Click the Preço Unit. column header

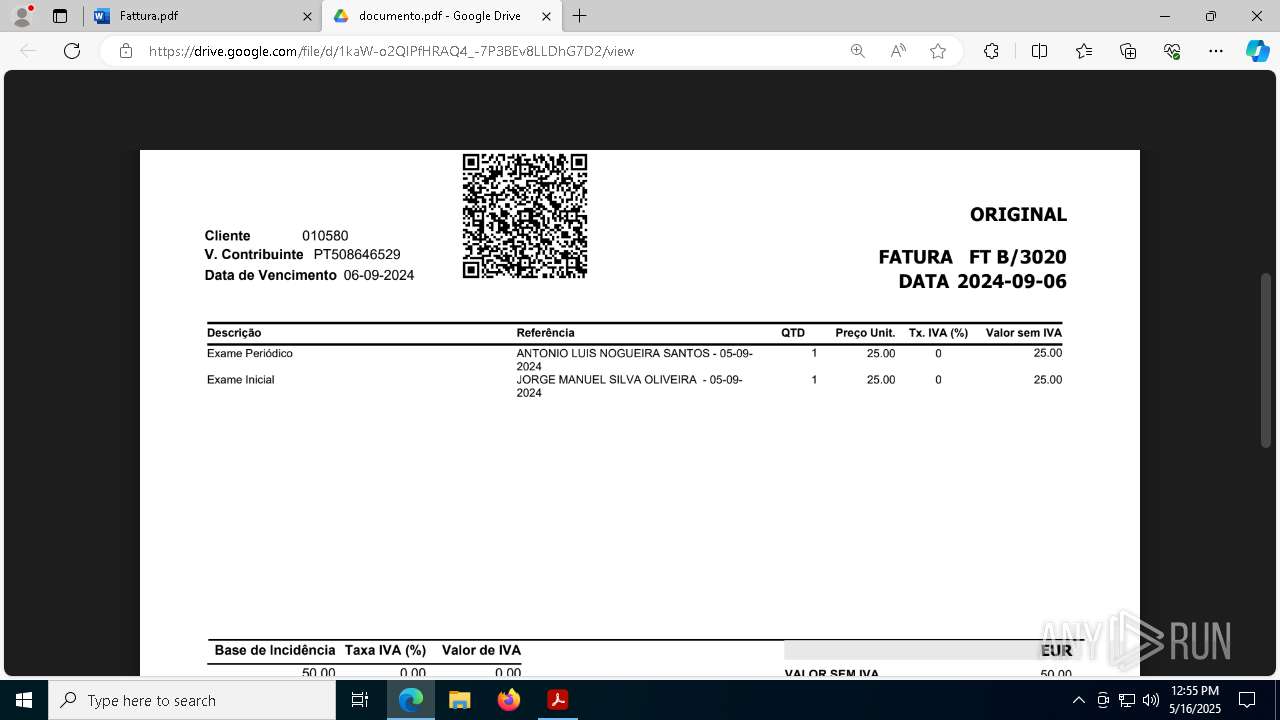pyautogui.click(x=865, y=333)
